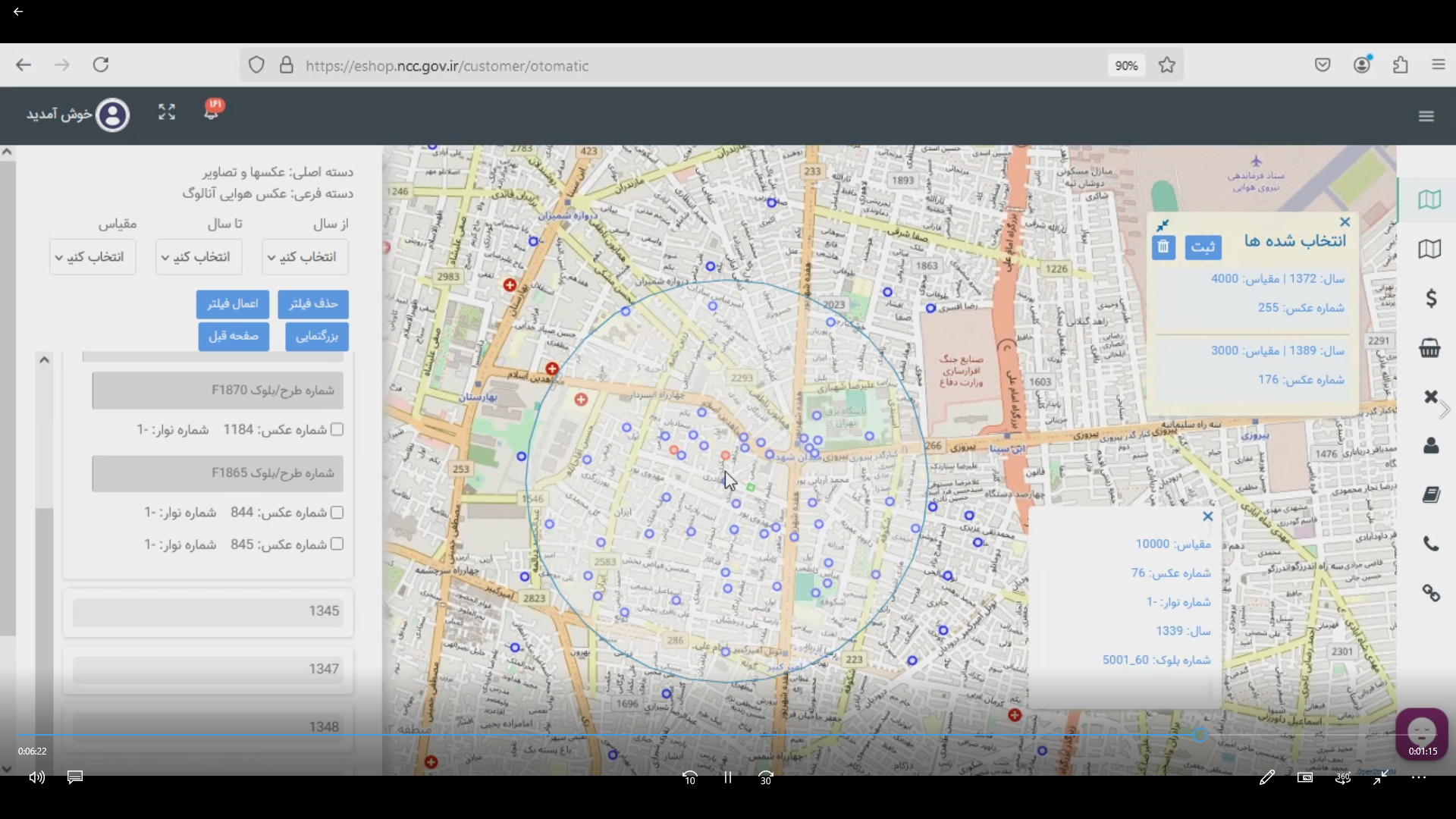
Task: Click the user avatar welcome icon
Action: [112, 115]
